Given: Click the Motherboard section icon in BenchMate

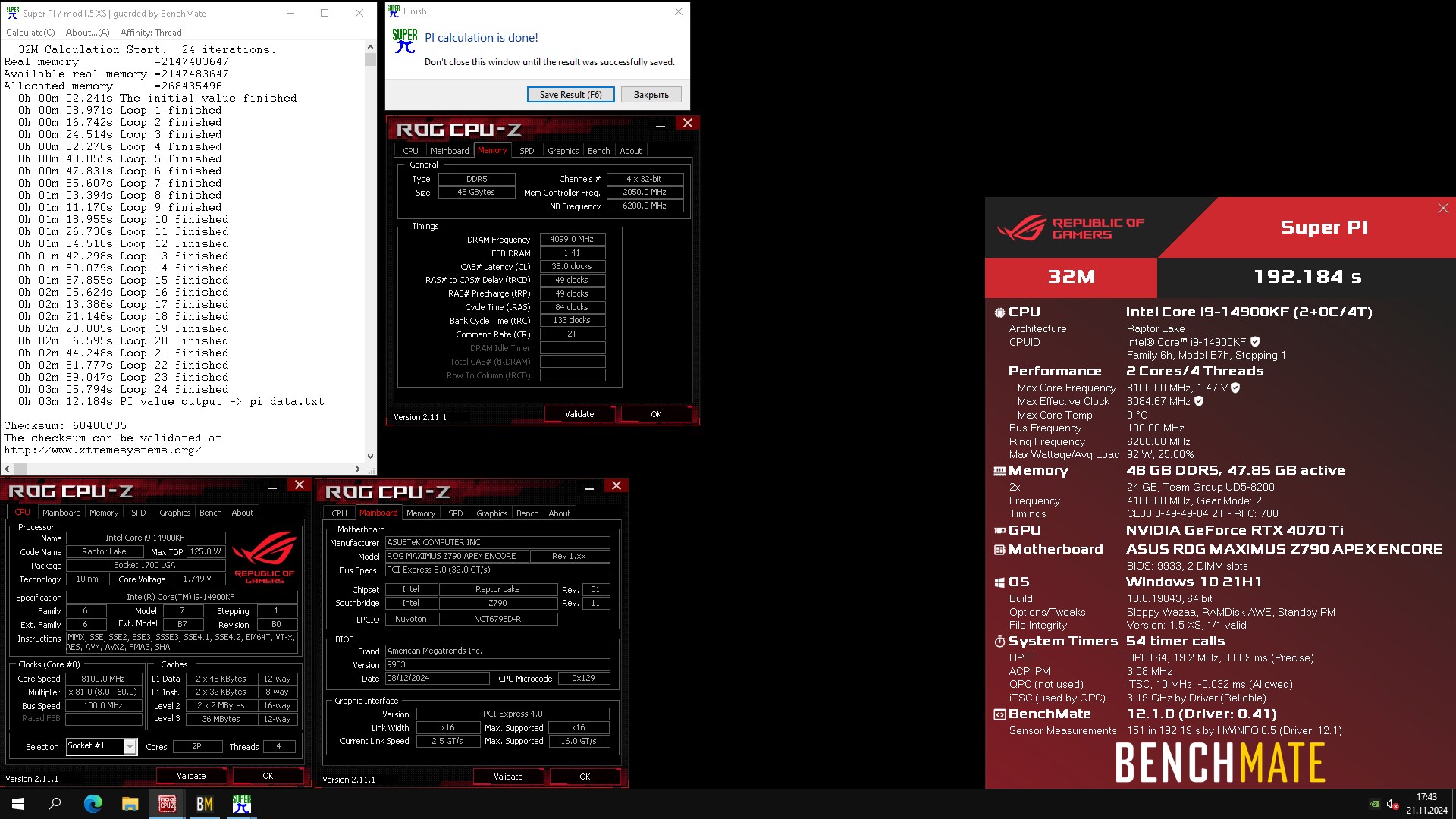Looking at the screenshot, I should (x=999, y=550).
